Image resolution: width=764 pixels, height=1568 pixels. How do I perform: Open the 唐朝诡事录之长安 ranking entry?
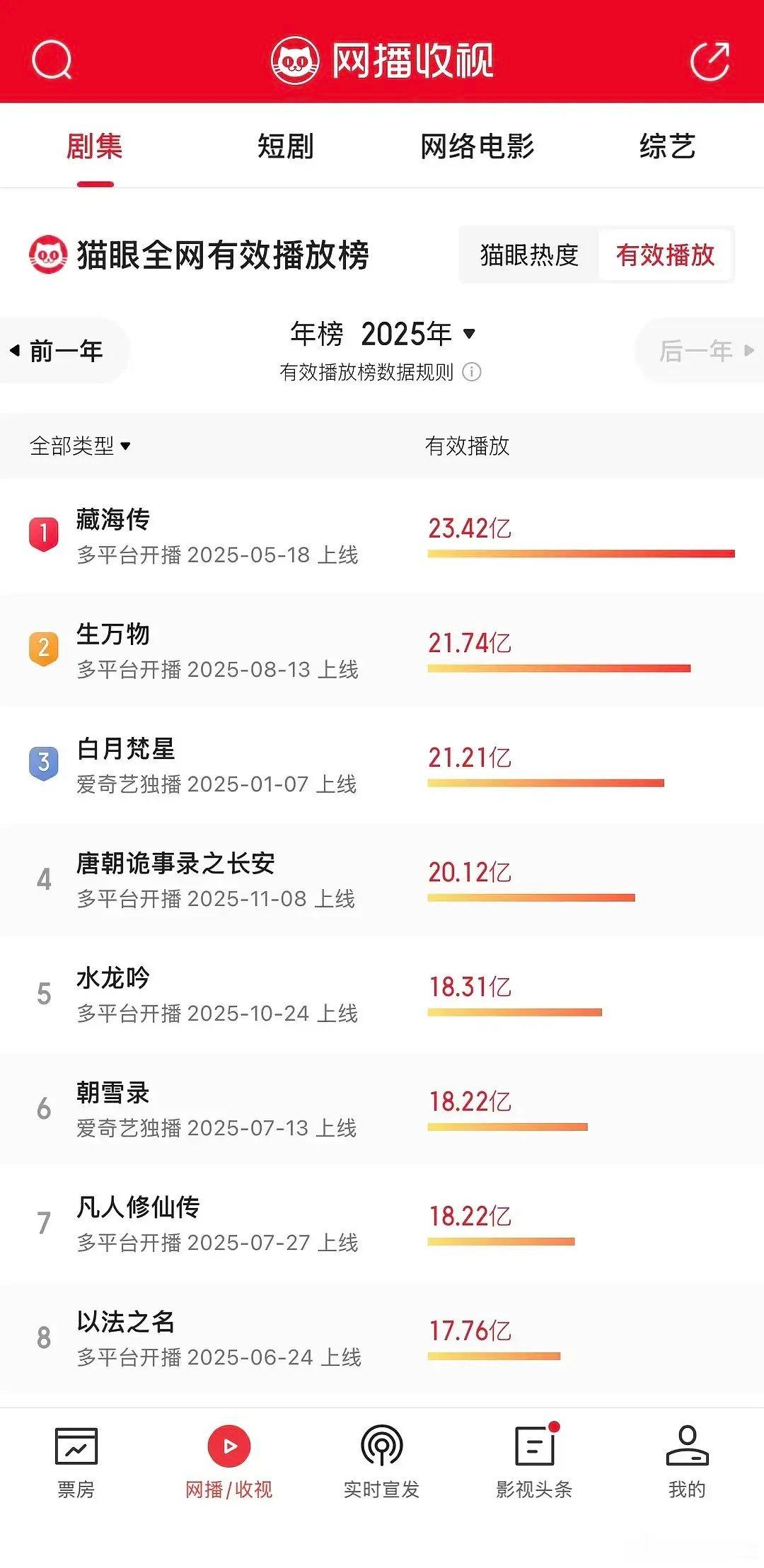tap(382, 881)
